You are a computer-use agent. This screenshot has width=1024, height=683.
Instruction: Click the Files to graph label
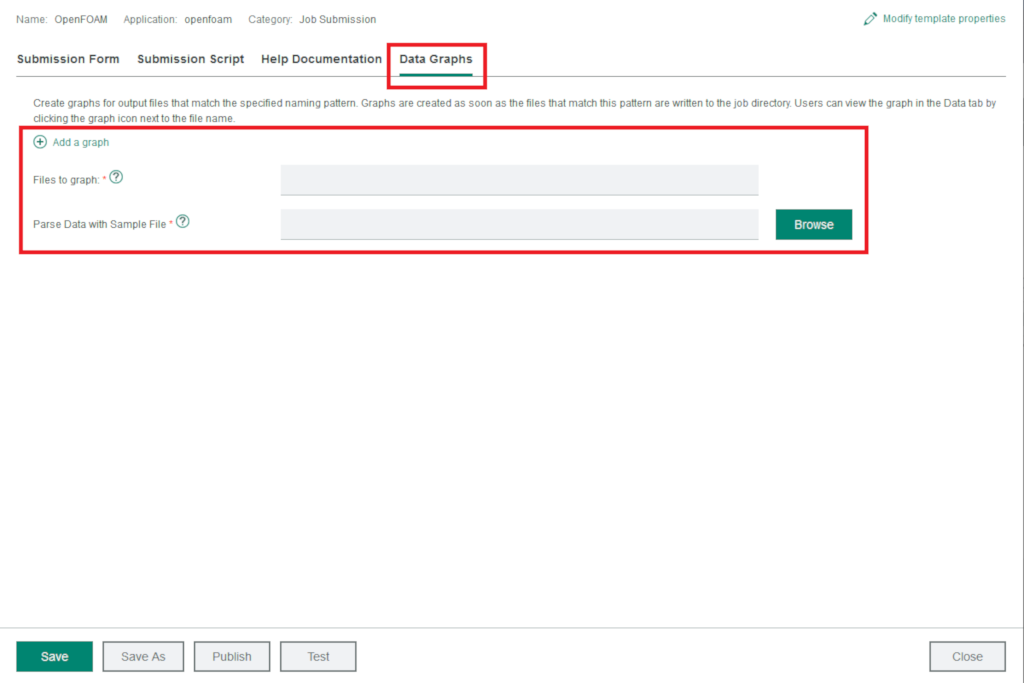pos(66,180)
